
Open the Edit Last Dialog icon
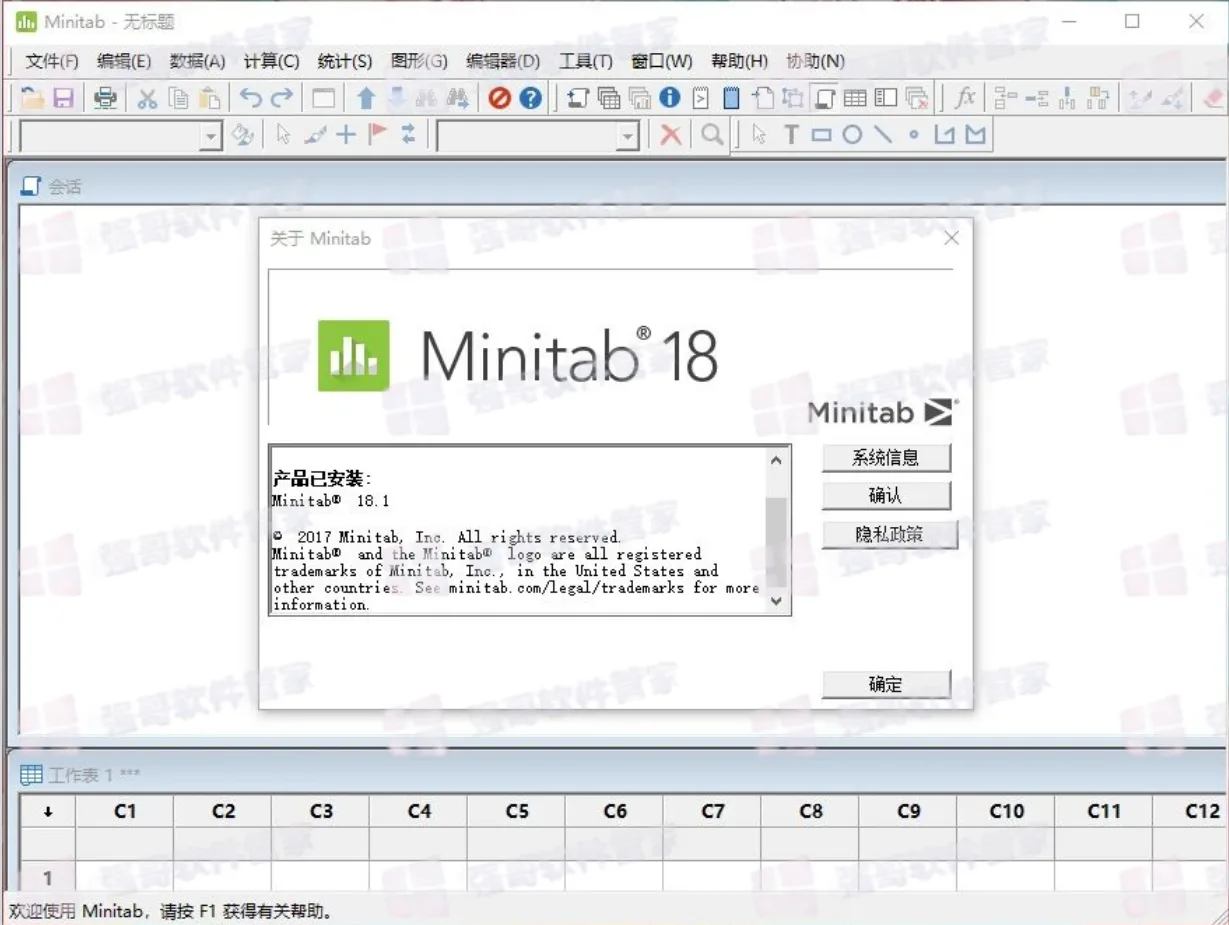click(x=323, y=98)
